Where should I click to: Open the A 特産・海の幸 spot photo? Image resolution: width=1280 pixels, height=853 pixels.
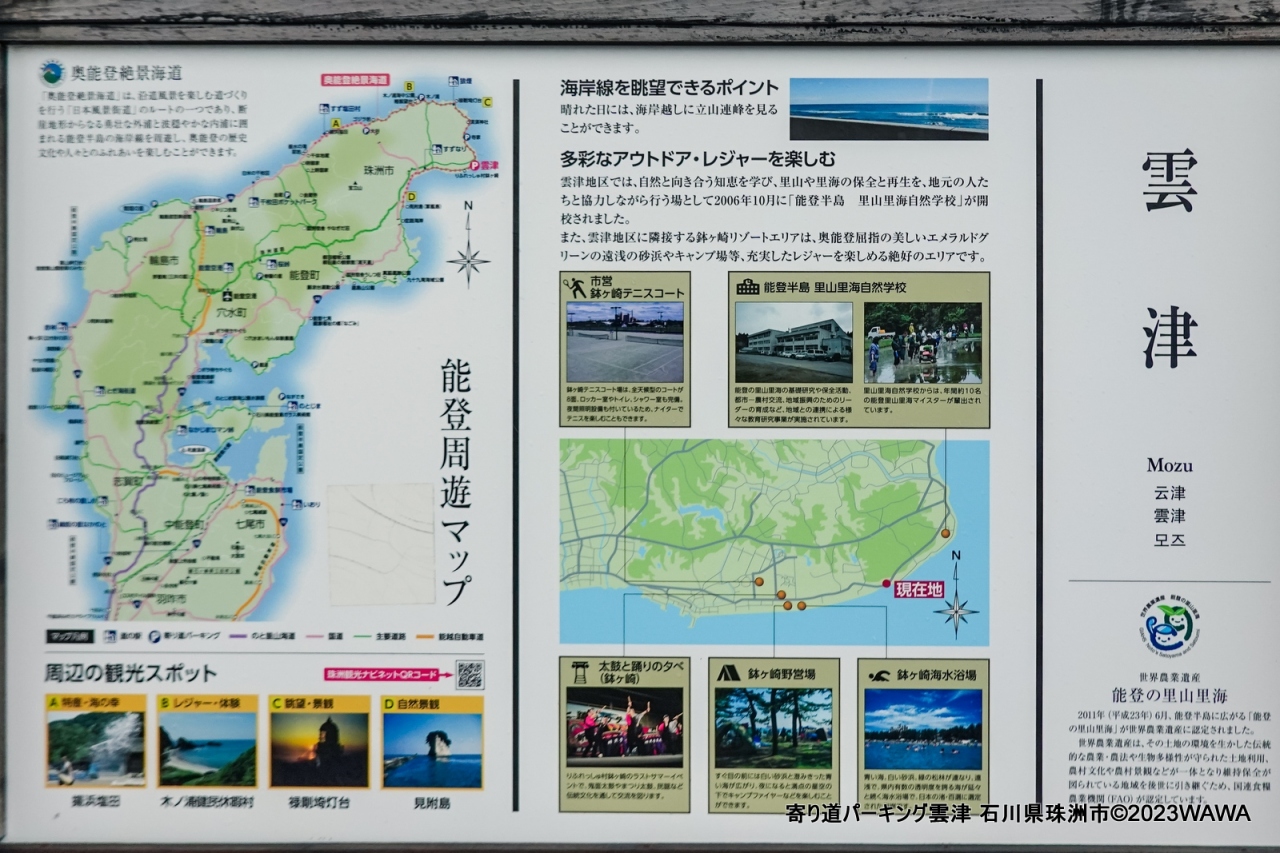(x=95, y=748)
